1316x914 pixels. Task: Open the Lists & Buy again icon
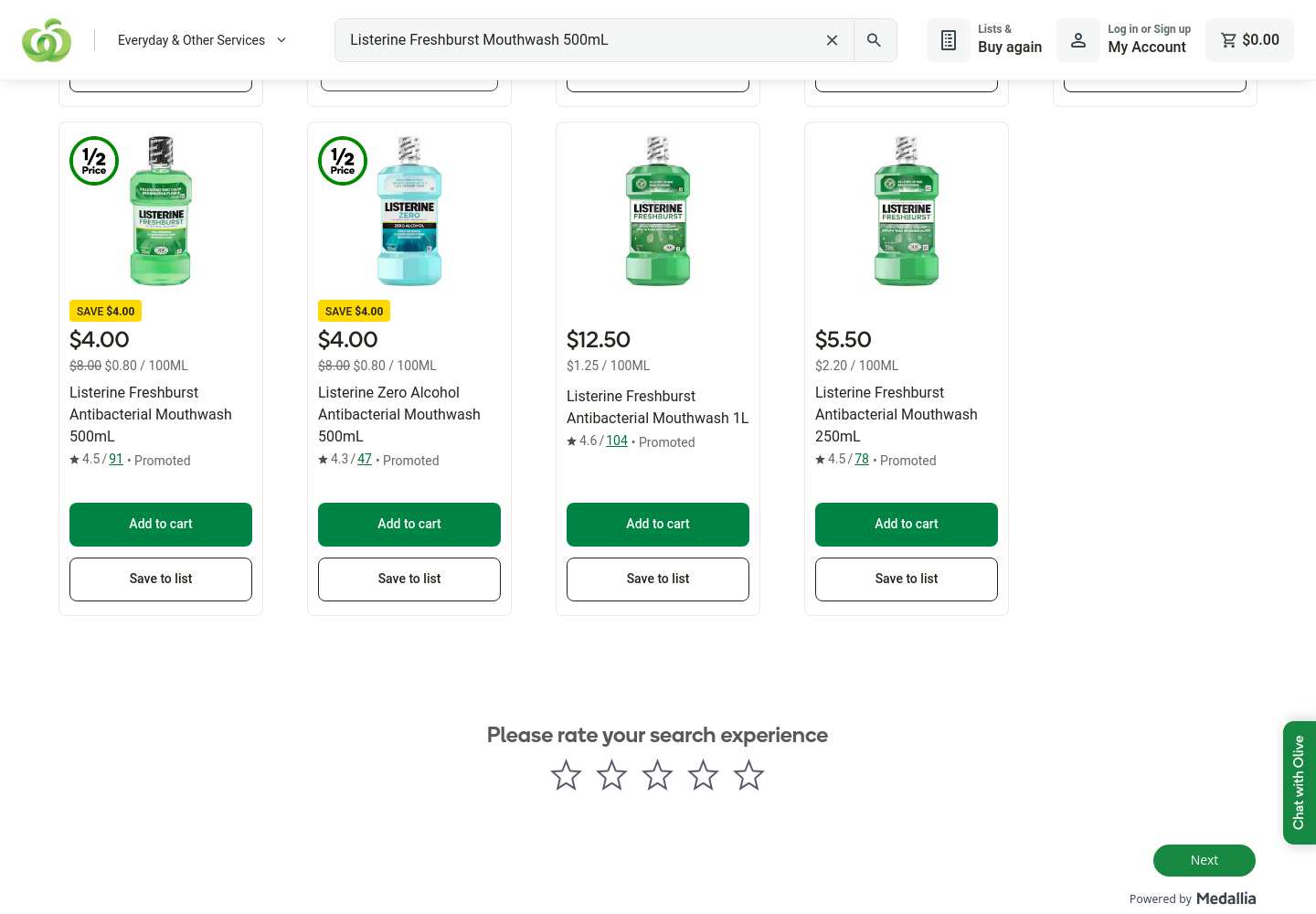(949, 40)
